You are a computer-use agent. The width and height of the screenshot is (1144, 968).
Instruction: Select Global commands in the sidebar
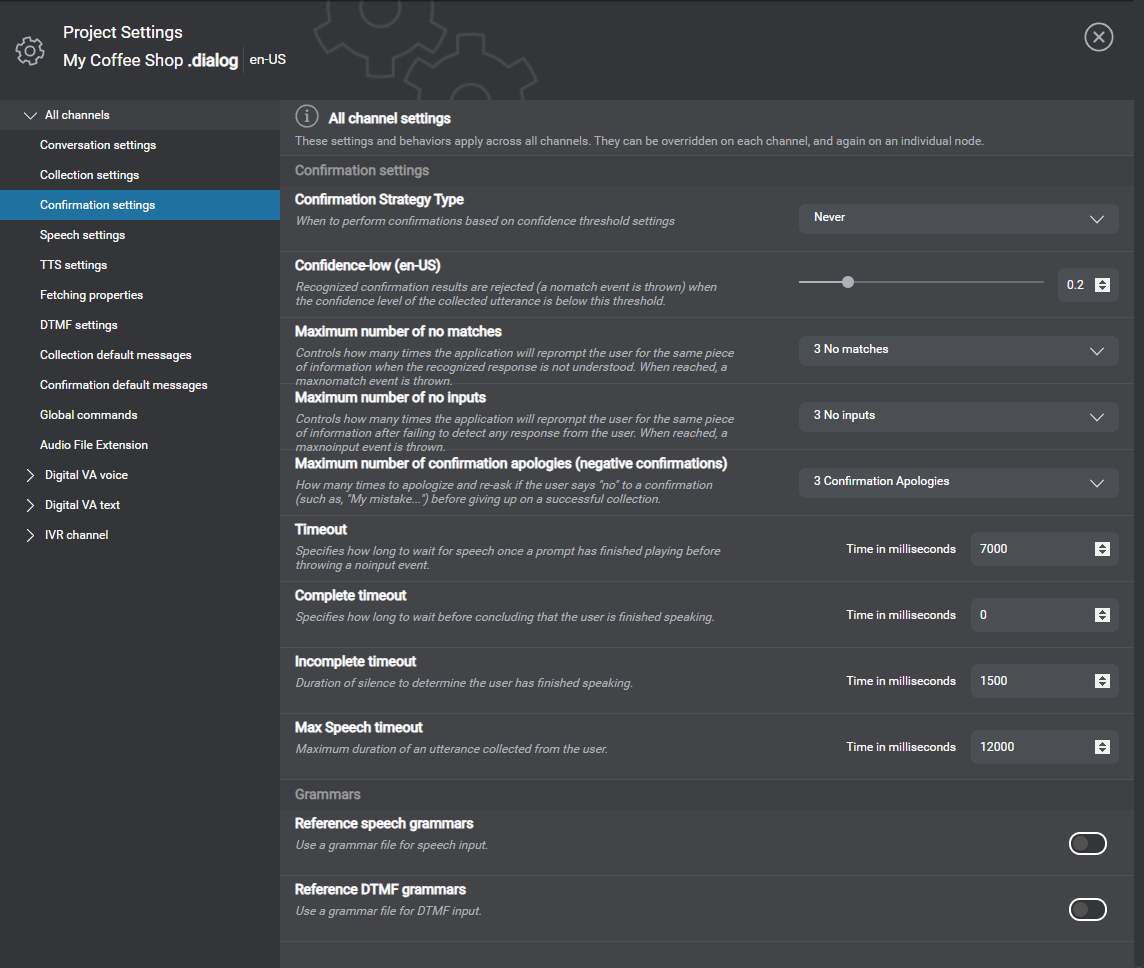pyautogui.click(x=88, y=415)
